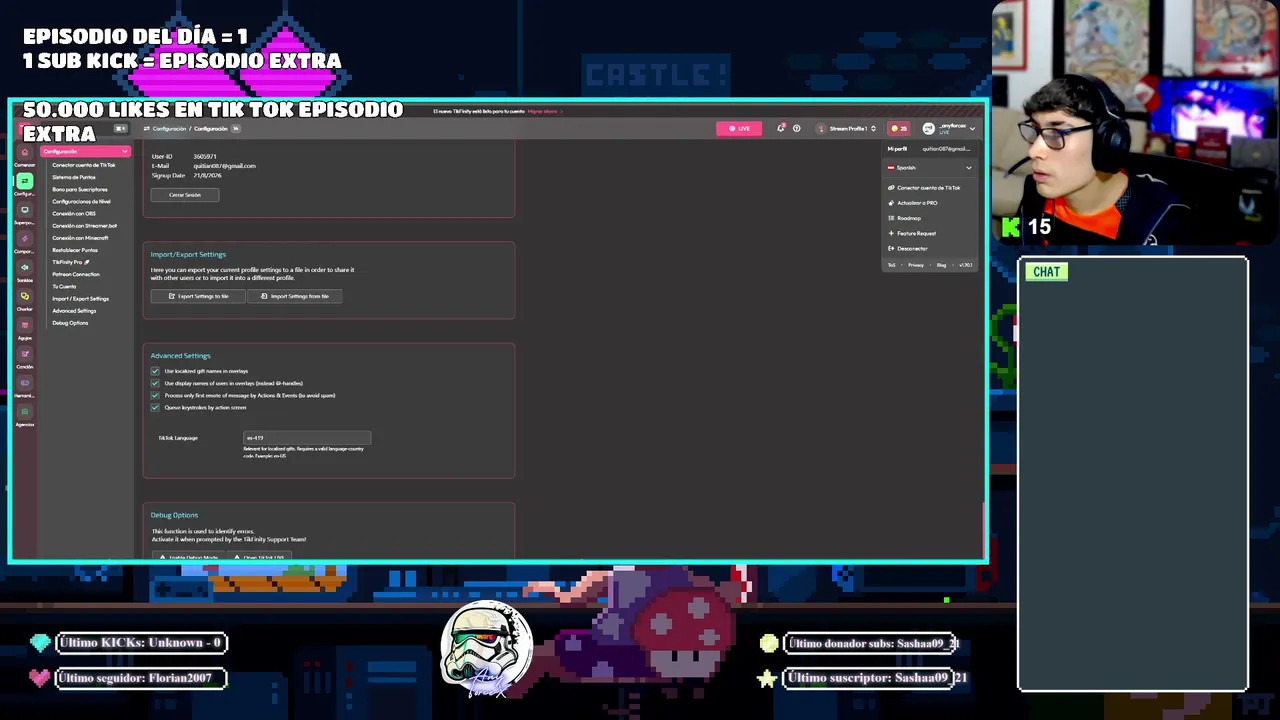
Task: Toggle 'Use localized gift names in overlays'
Action: point(155,371)
